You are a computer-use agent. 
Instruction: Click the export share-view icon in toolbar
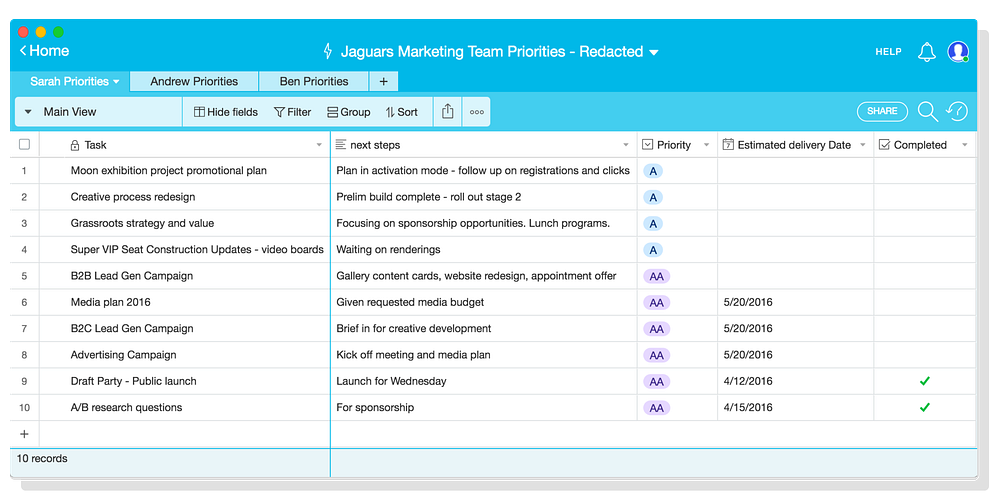coord(448,111)
